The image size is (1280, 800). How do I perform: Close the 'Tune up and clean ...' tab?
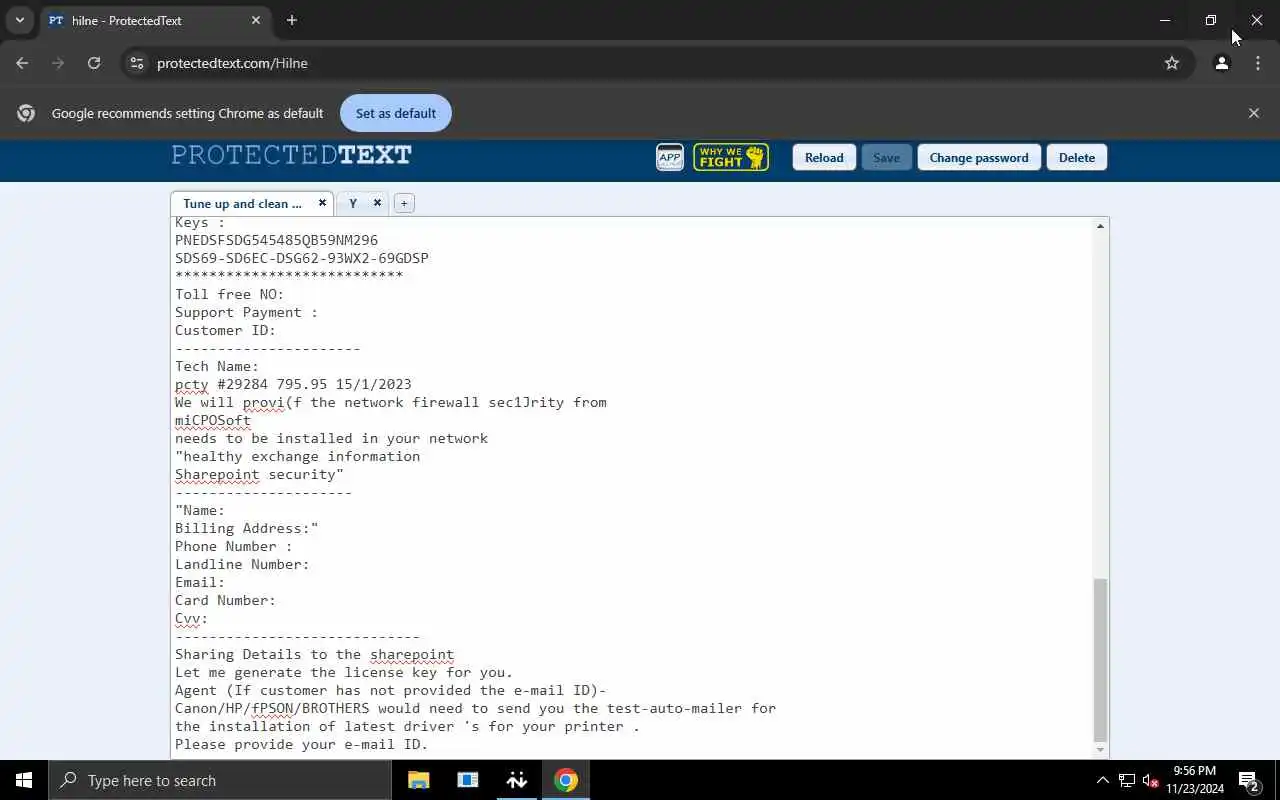322,202
